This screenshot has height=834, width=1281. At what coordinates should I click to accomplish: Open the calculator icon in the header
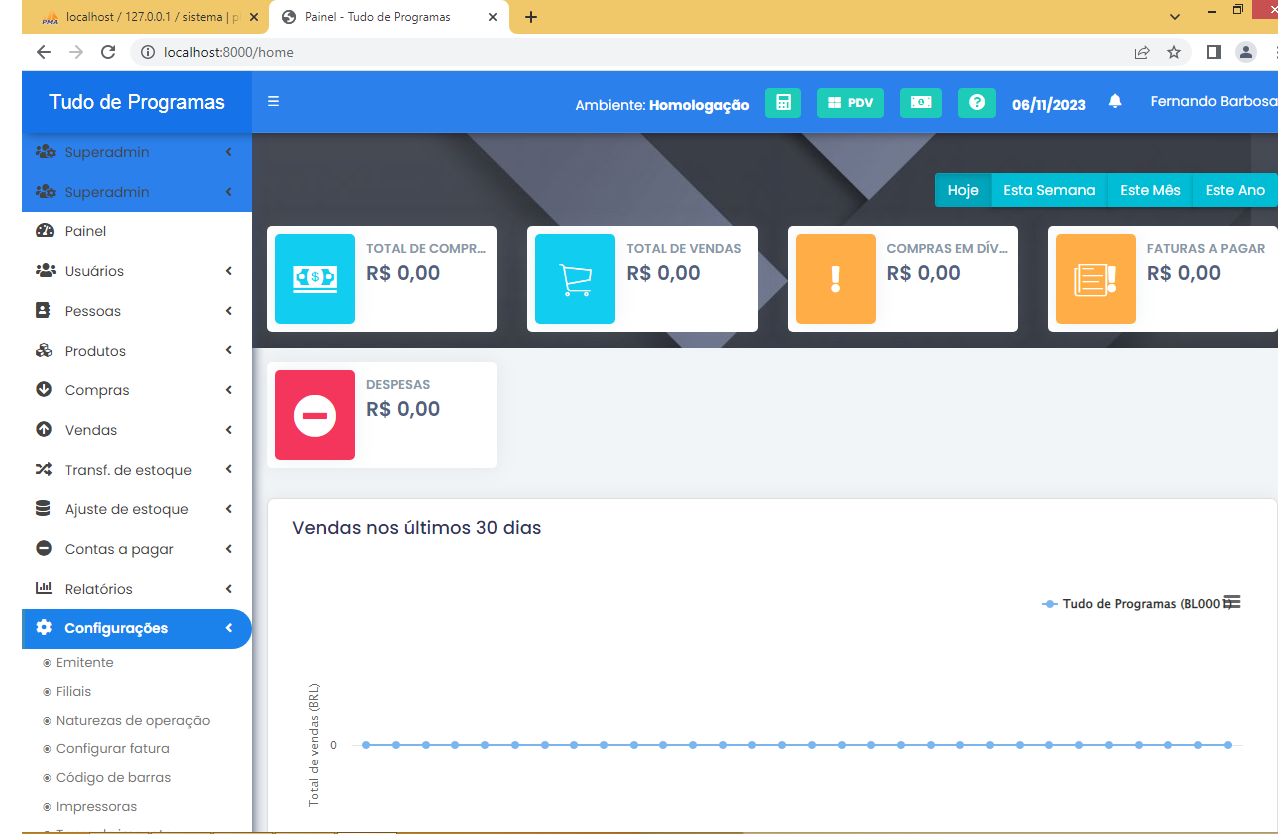782,103
